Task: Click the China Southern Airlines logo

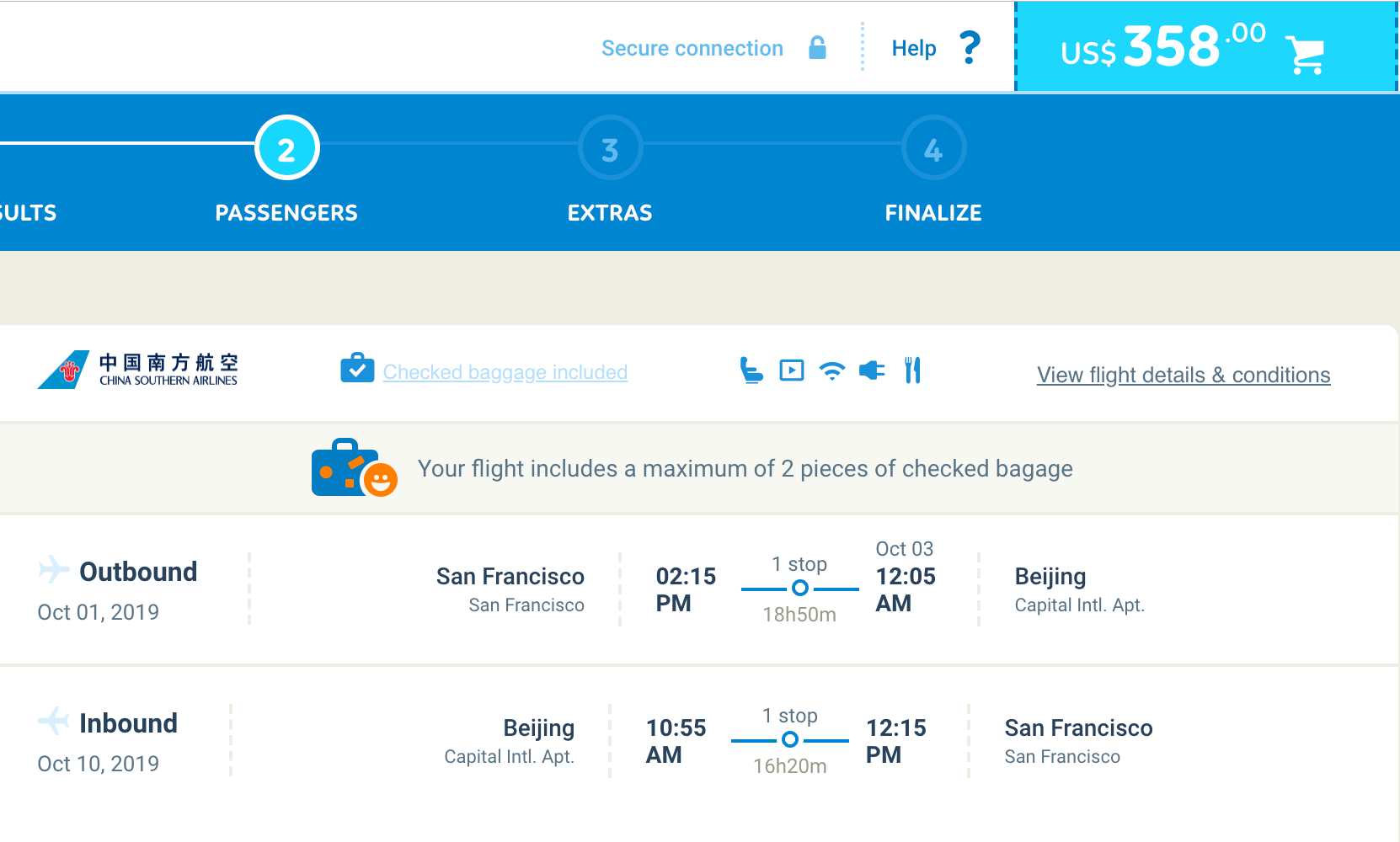Action: [x=138, y=370]
